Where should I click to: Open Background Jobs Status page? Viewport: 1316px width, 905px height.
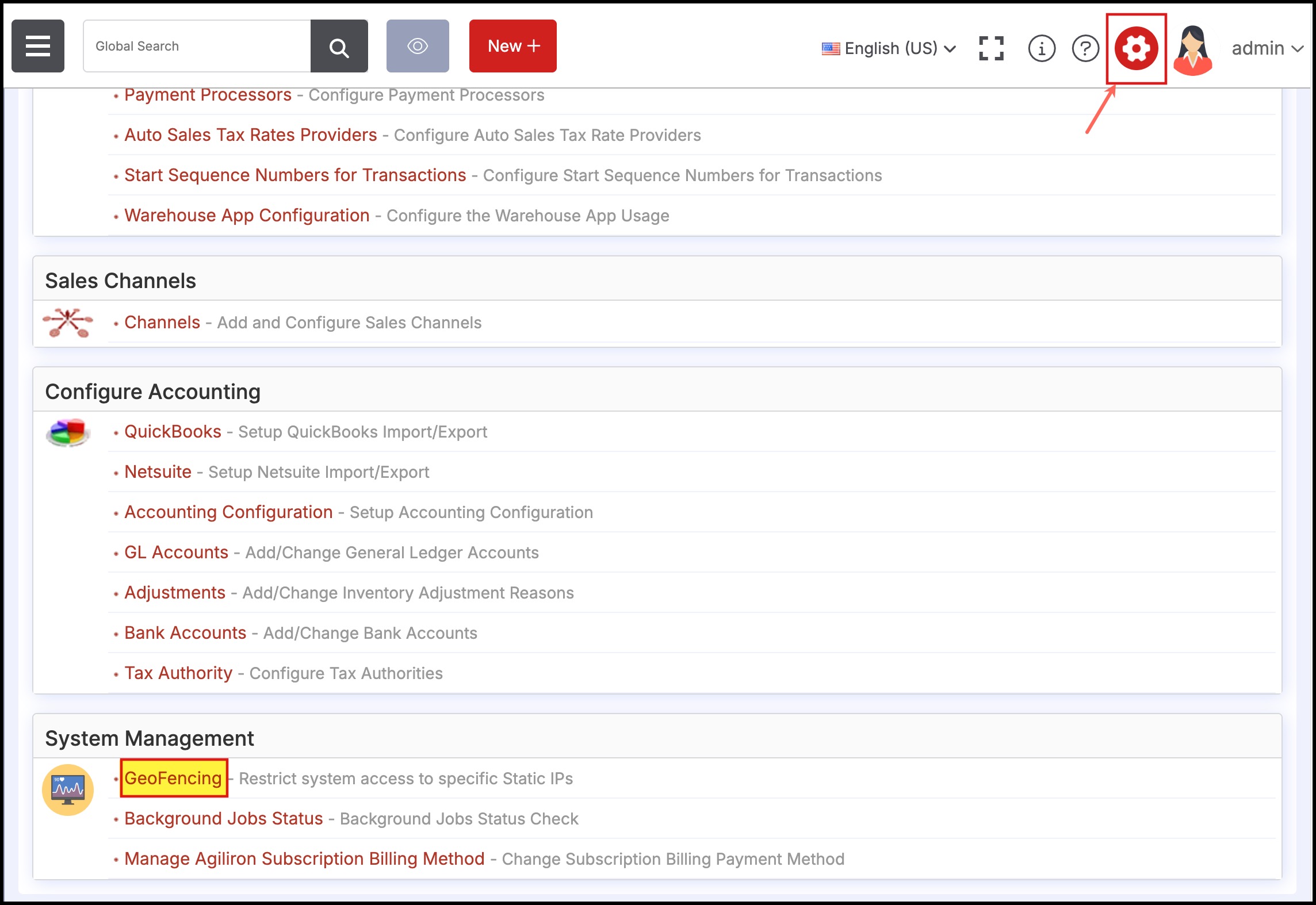pos(223,818)
